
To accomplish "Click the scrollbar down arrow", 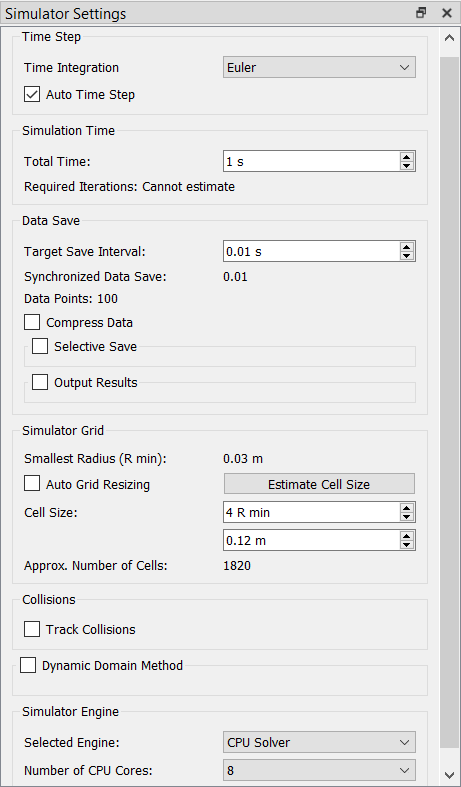I will 449,775.
